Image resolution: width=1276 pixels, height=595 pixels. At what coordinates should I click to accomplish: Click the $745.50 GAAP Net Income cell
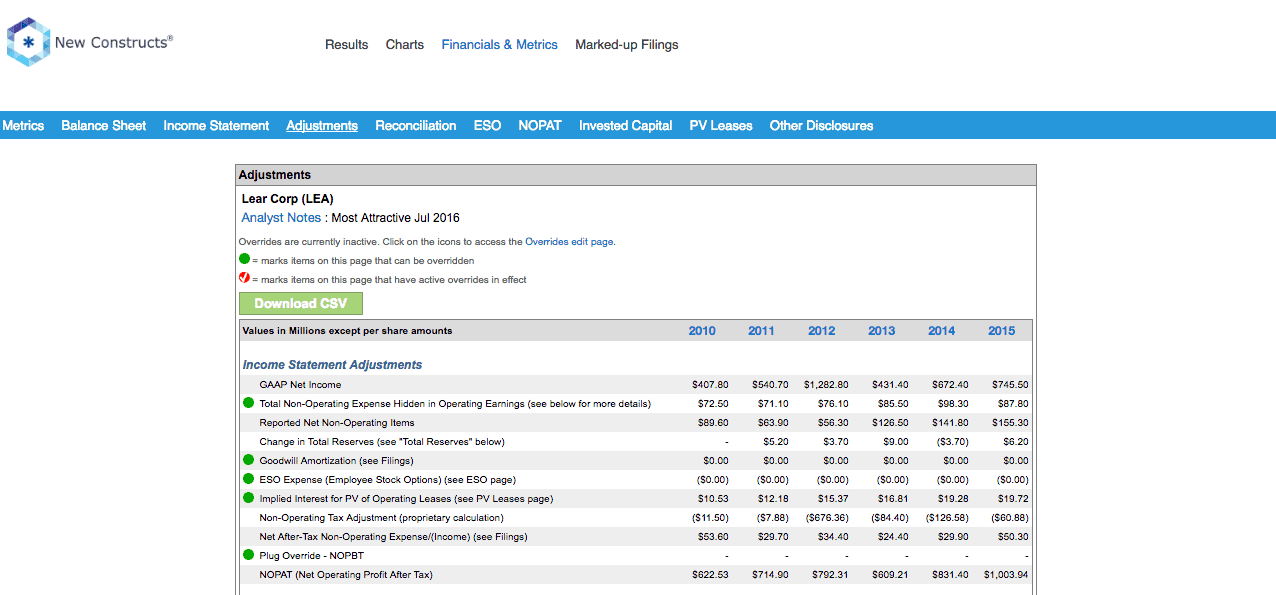tap(1010, 385)
